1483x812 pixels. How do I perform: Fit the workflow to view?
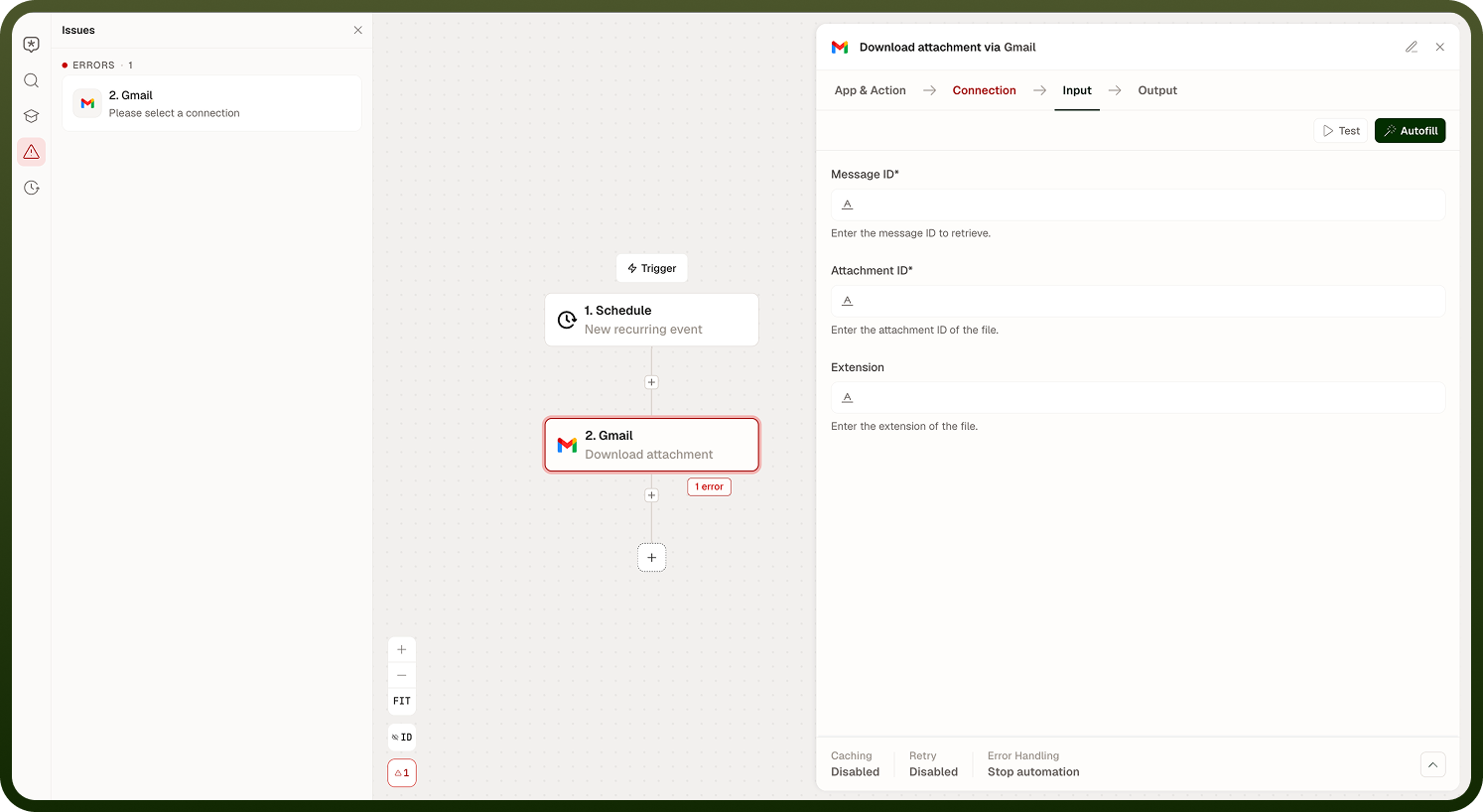click(402, 701)
